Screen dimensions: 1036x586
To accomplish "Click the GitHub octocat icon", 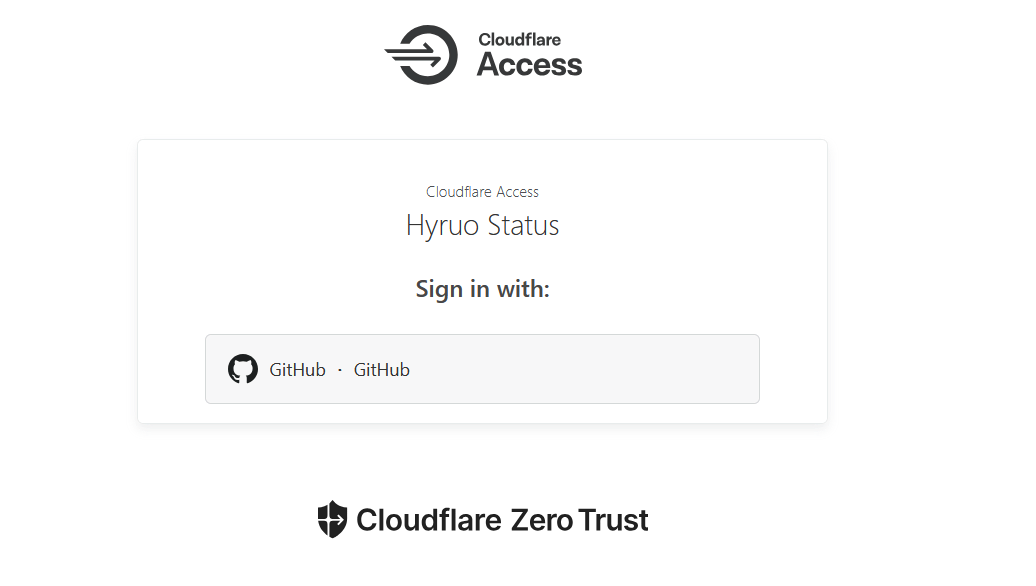I will coord(243,369).
